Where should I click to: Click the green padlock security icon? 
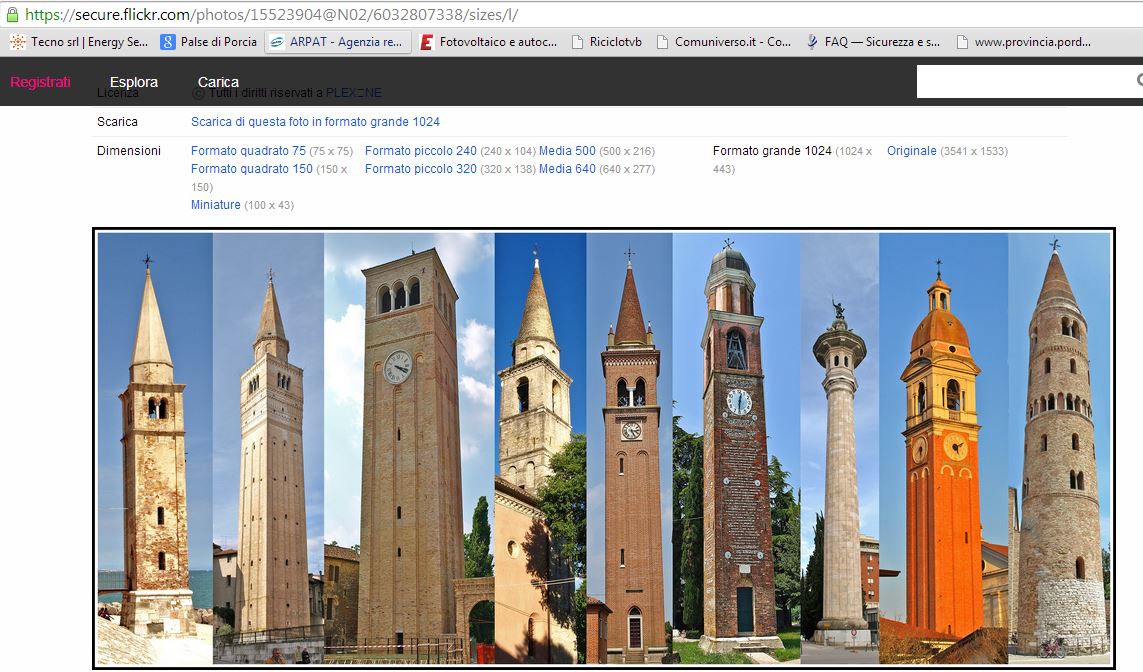(x=12, y=14)
